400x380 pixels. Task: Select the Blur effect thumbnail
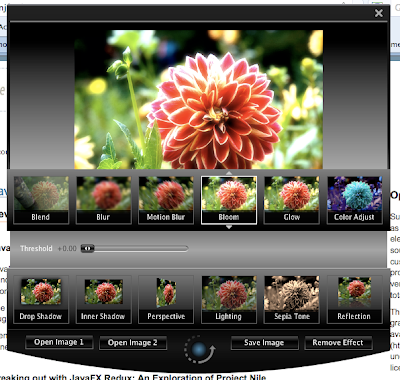tap(104, 200)
